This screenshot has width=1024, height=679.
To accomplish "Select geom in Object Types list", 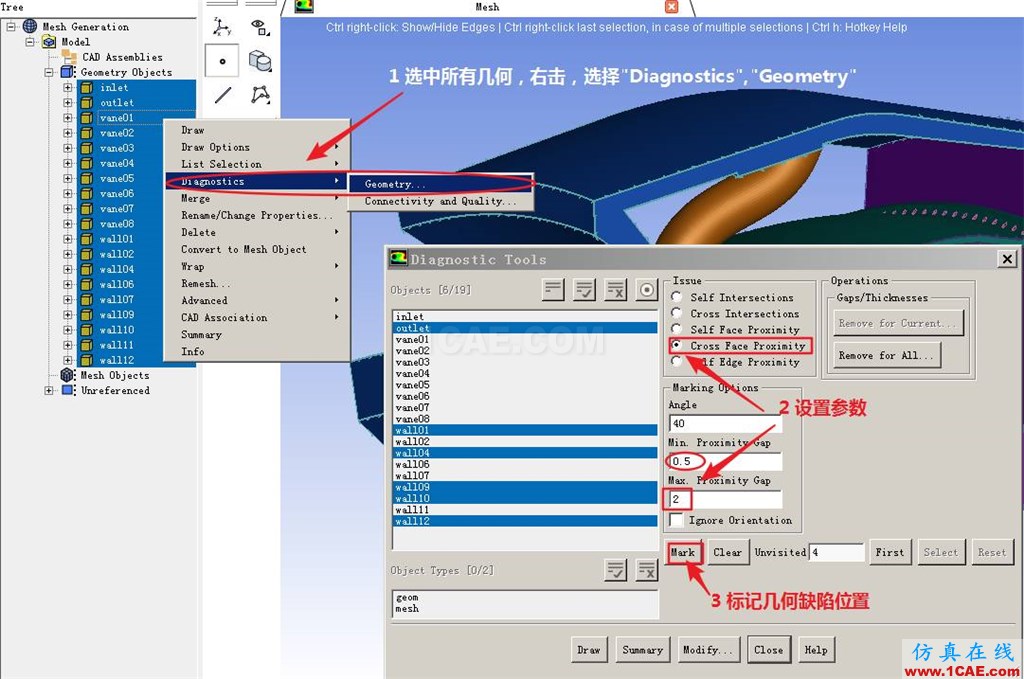I will (x=525, y=597).
